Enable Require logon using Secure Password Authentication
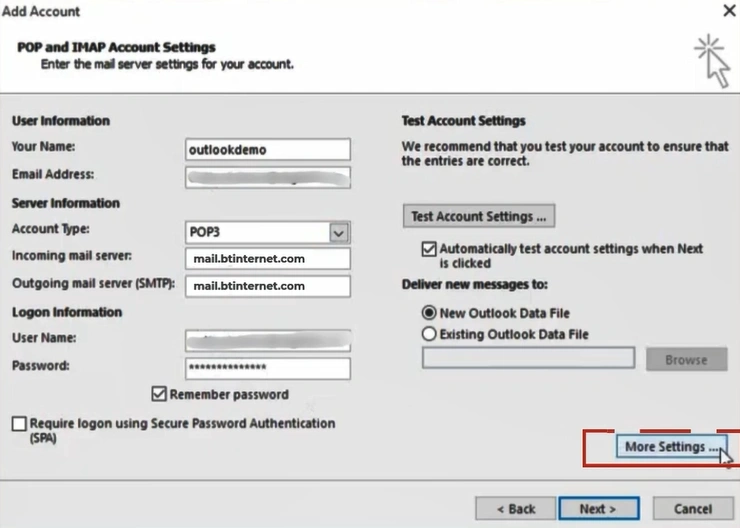 click(x=19, y=423)
